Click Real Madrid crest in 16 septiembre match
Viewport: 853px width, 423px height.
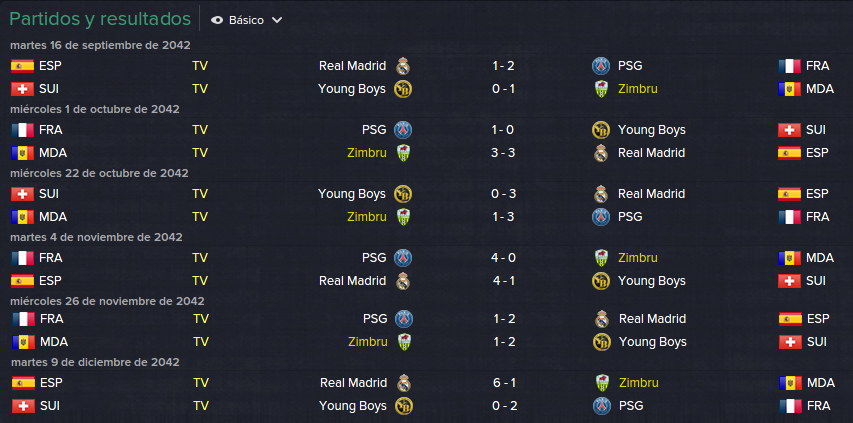coord(403,66)
